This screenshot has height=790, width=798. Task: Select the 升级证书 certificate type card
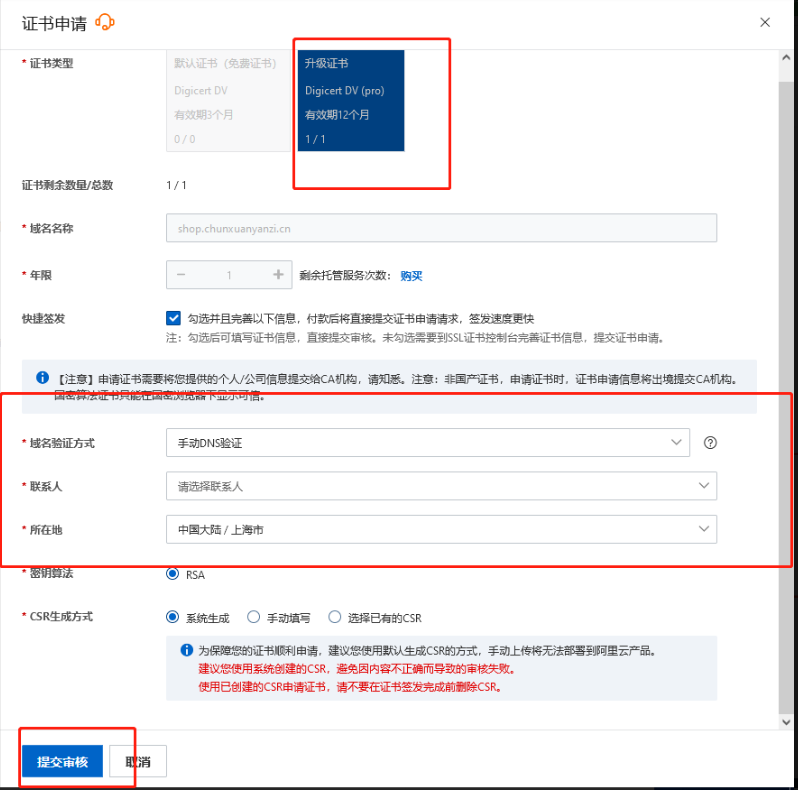click(351, 101)
